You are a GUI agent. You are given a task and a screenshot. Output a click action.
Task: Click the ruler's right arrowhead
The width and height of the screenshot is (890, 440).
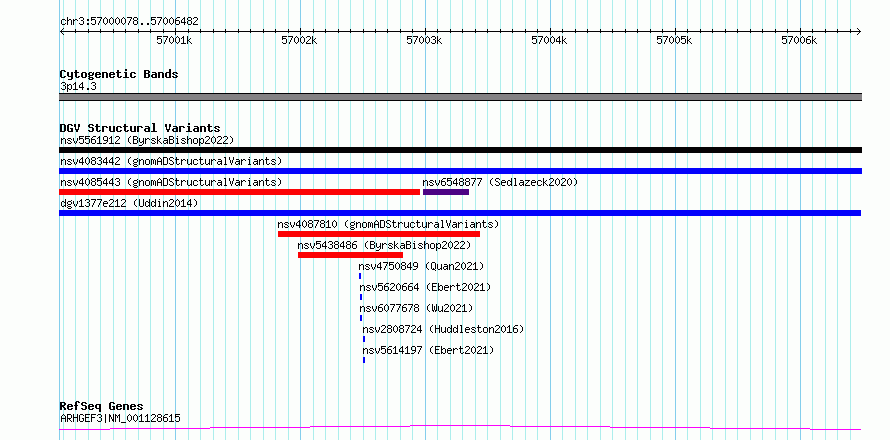pyautogui.click(x=859, y=31)
